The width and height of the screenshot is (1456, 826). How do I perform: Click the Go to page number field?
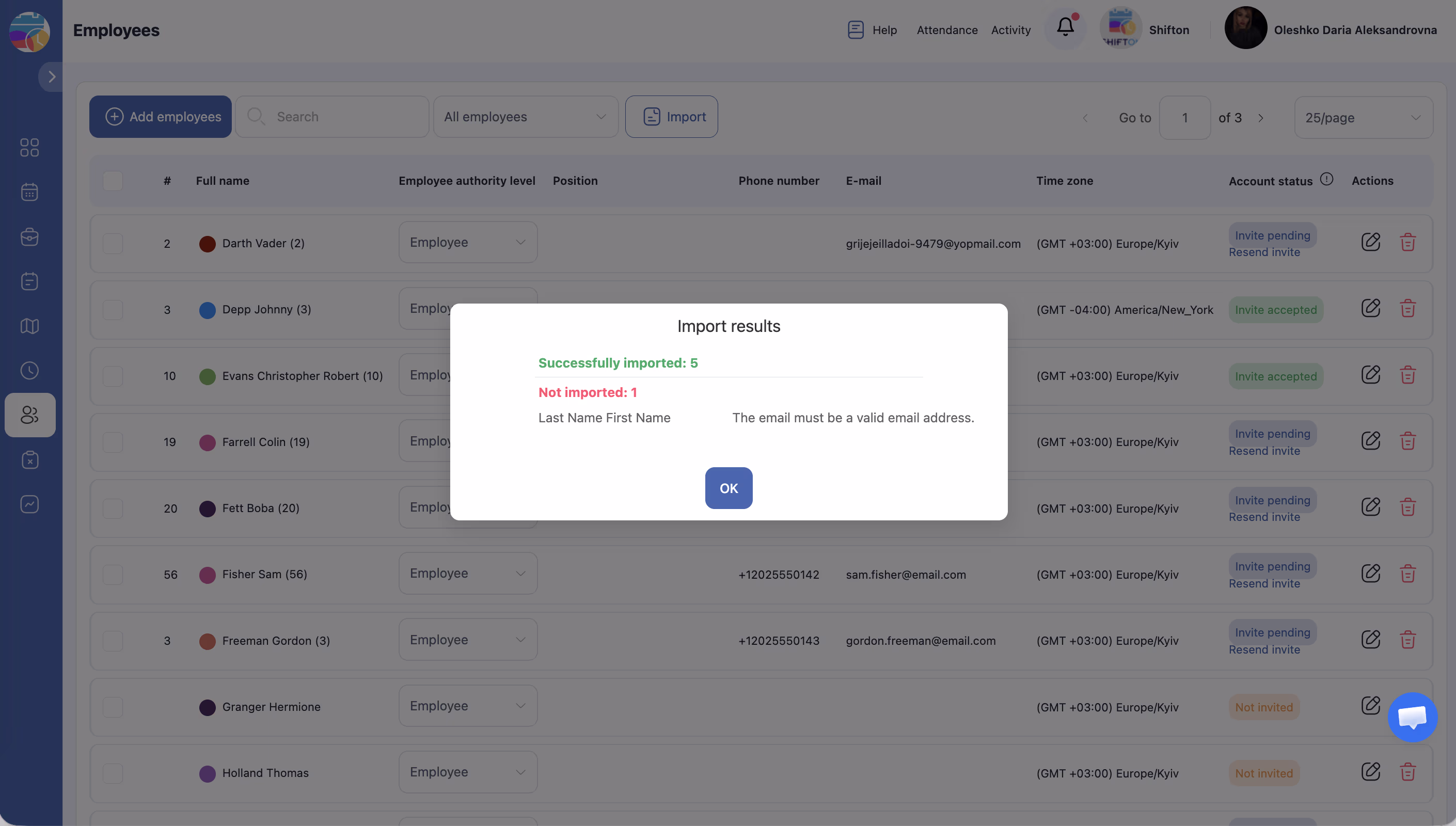tap(1184, 118)
